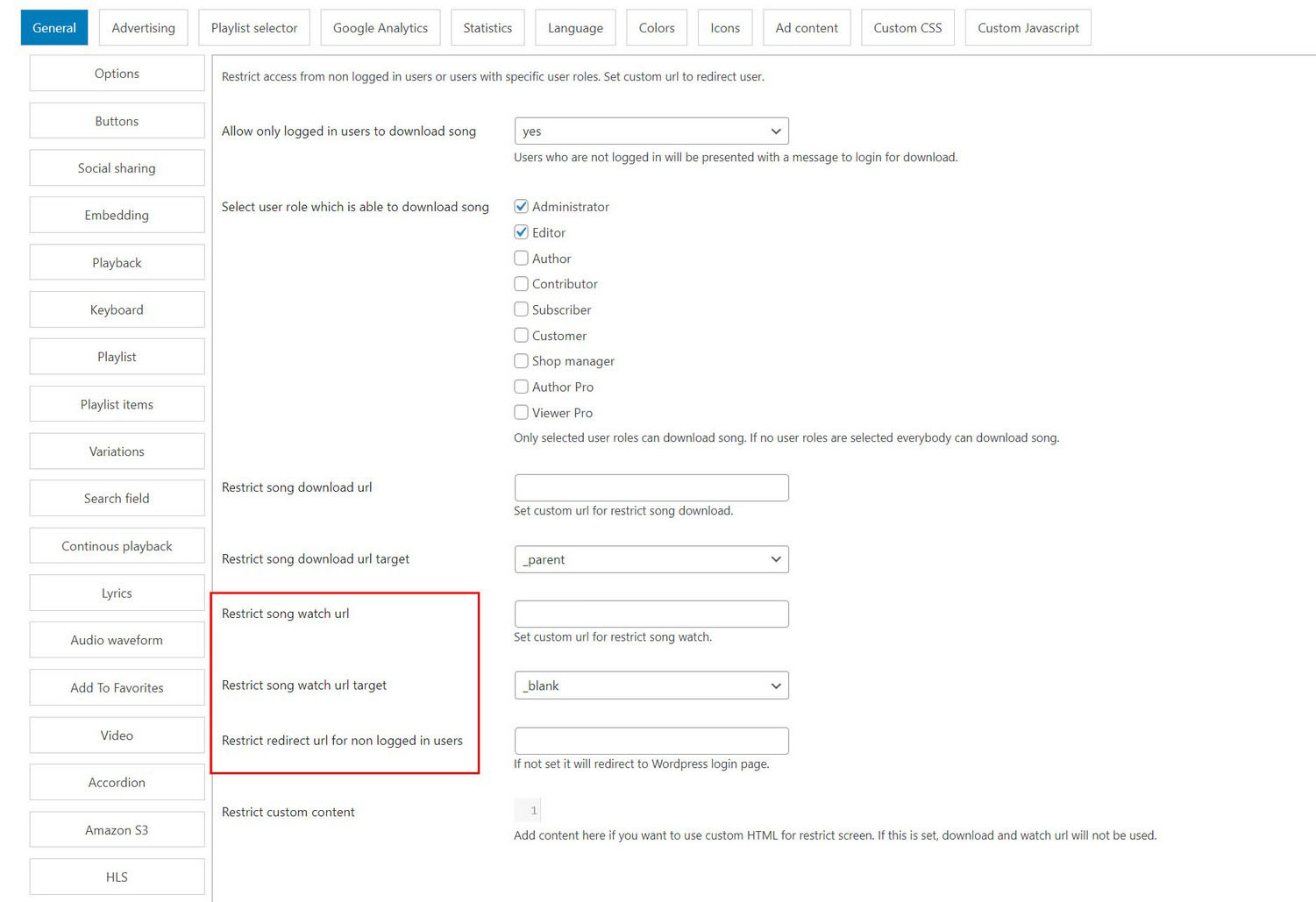Image resolution: width=1316 pixels, height=902 pixels.
Task: Open the Social sharing section
Action: click(117, 168)
